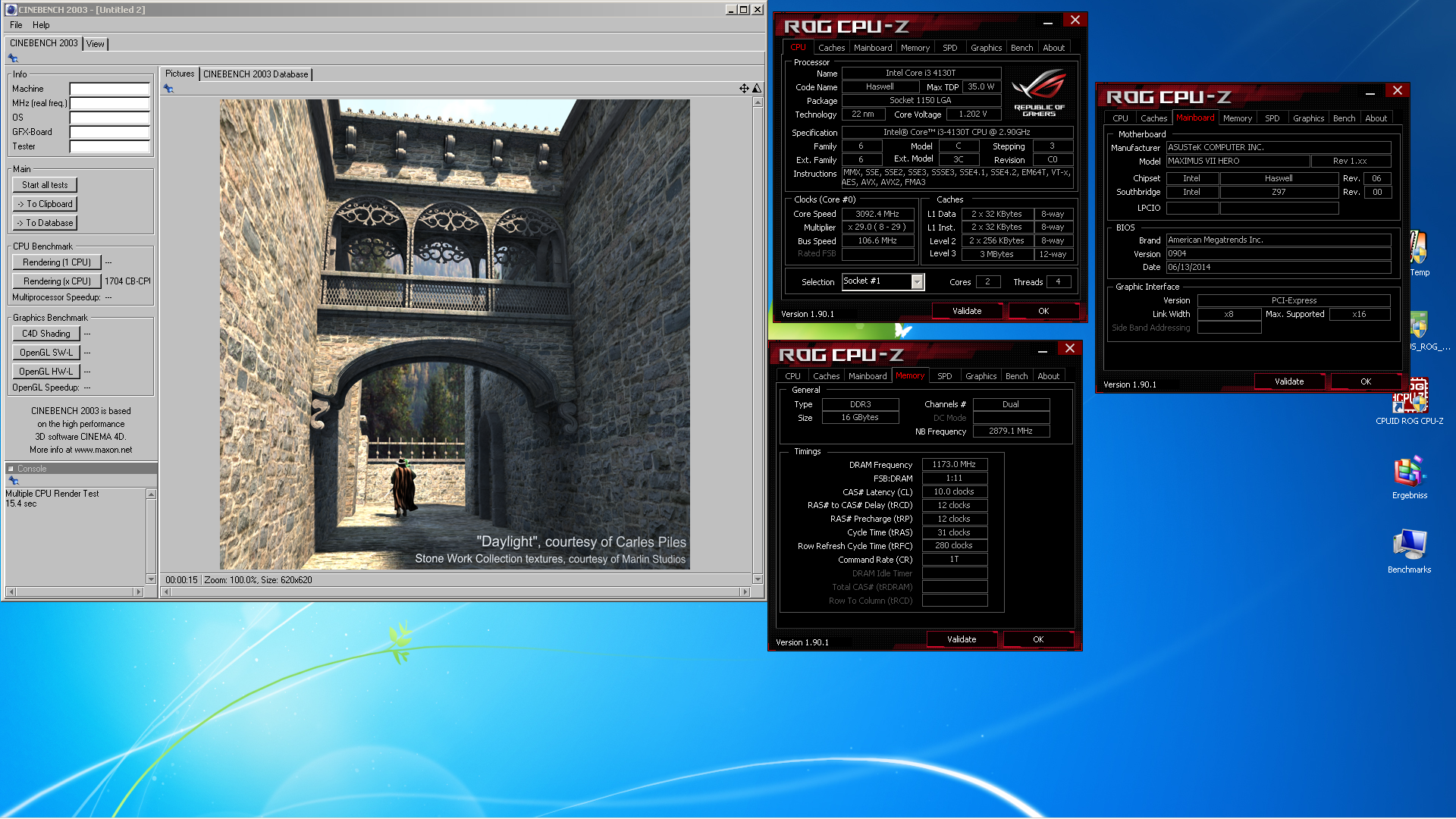Click the OS input field
Image resolution: width=1456 pixels, height=819 pixels.
110,118
